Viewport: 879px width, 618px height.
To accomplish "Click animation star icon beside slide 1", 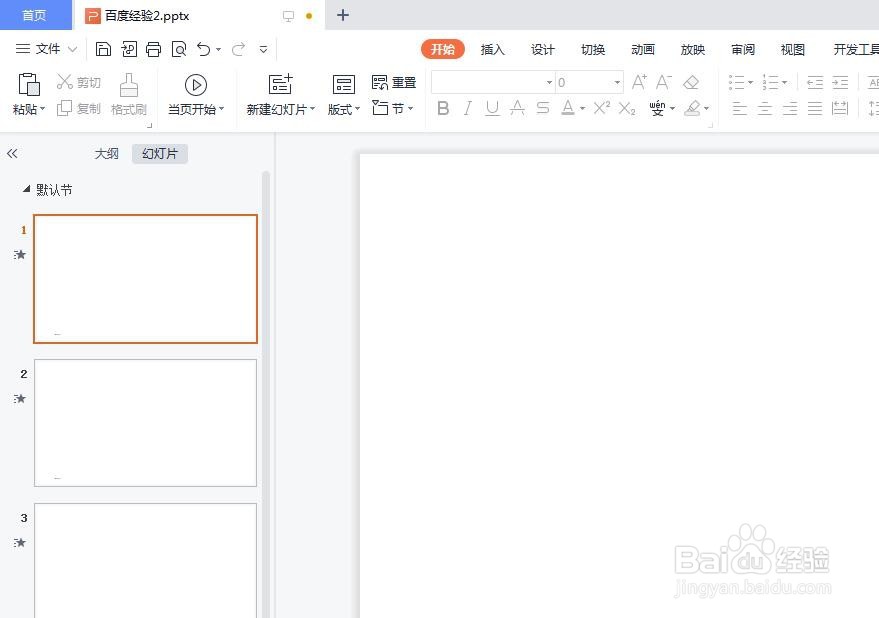I will click(x=20, y=255).
